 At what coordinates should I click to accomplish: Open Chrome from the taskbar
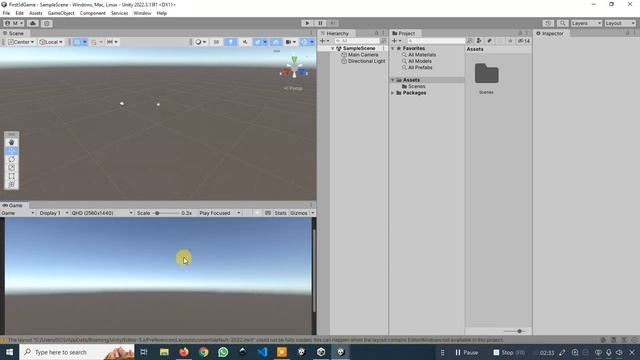point(203,352)
